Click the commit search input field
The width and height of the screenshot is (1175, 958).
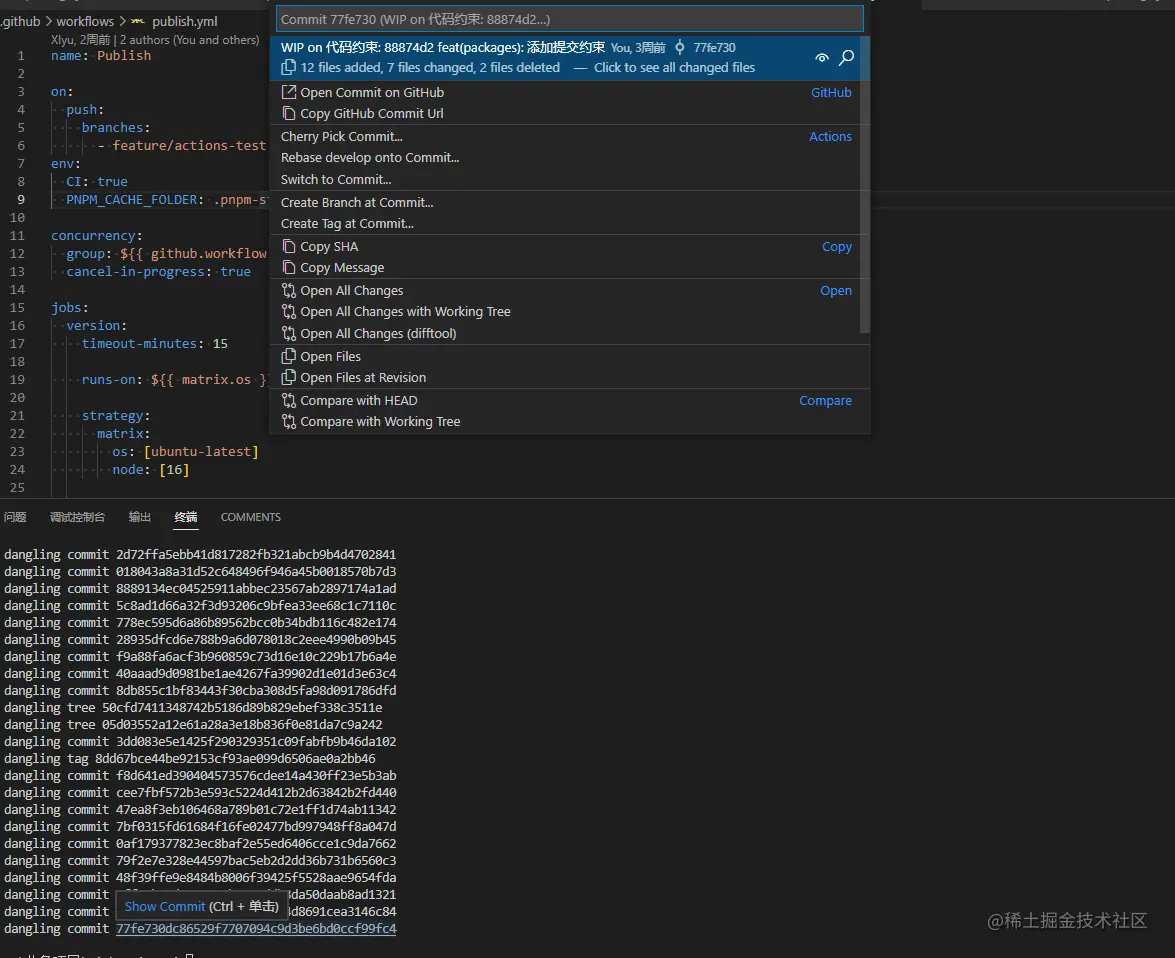point(570,19)
